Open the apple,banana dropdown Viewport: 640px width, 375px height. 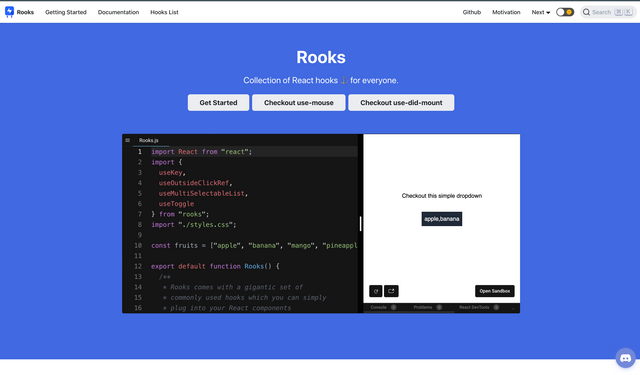[x=442, y=219]
